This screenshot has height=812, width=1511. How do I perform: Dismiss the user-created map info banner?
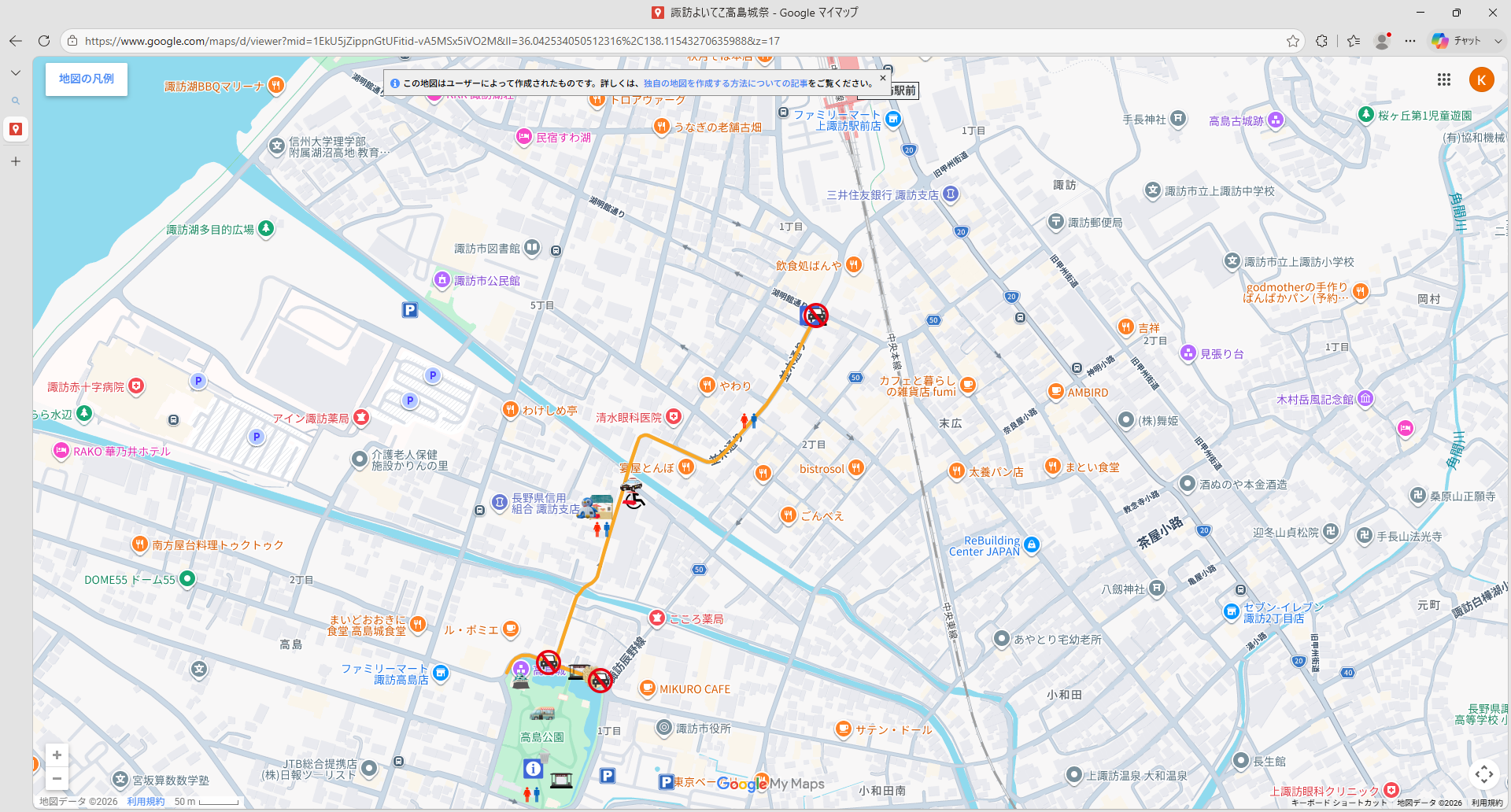(x=882, y=78)
